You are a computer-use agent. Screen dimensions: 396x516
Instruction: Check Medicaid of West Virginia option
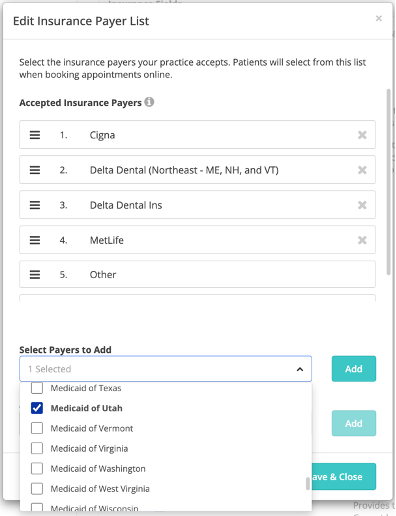click(37, 489)
